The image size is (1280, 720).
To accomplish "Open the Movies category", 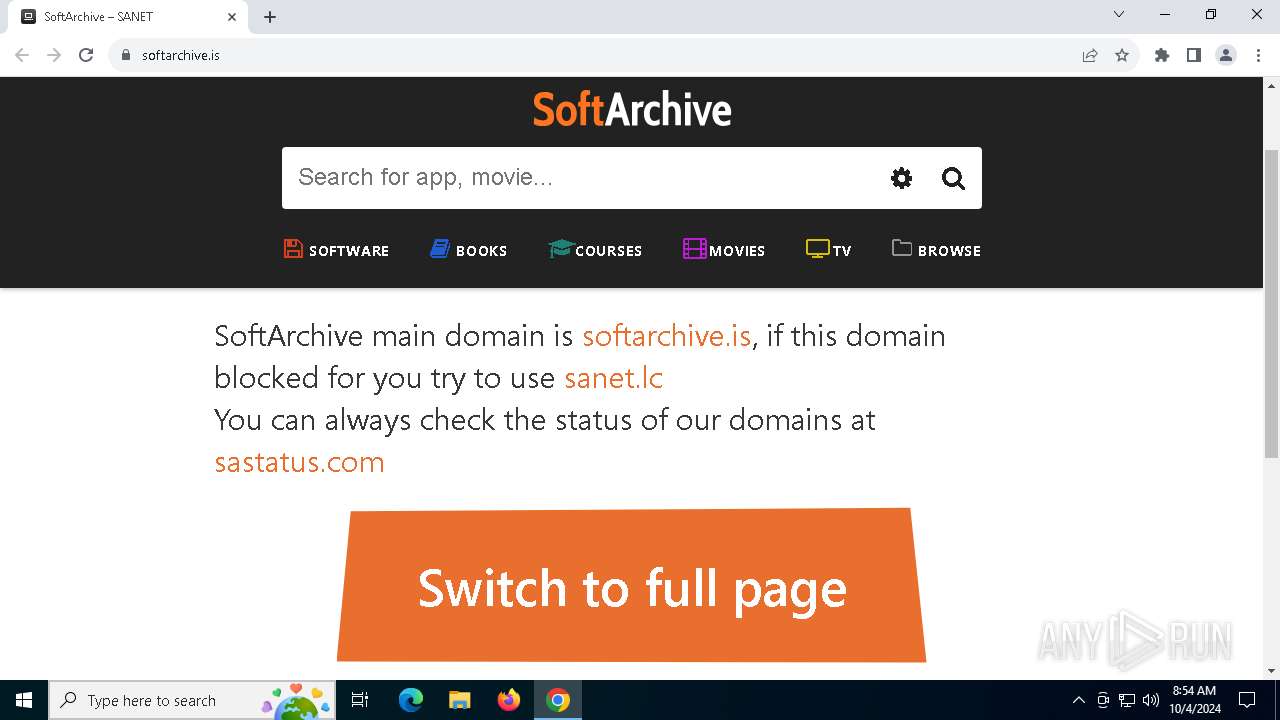I will (x=724, y=250).
